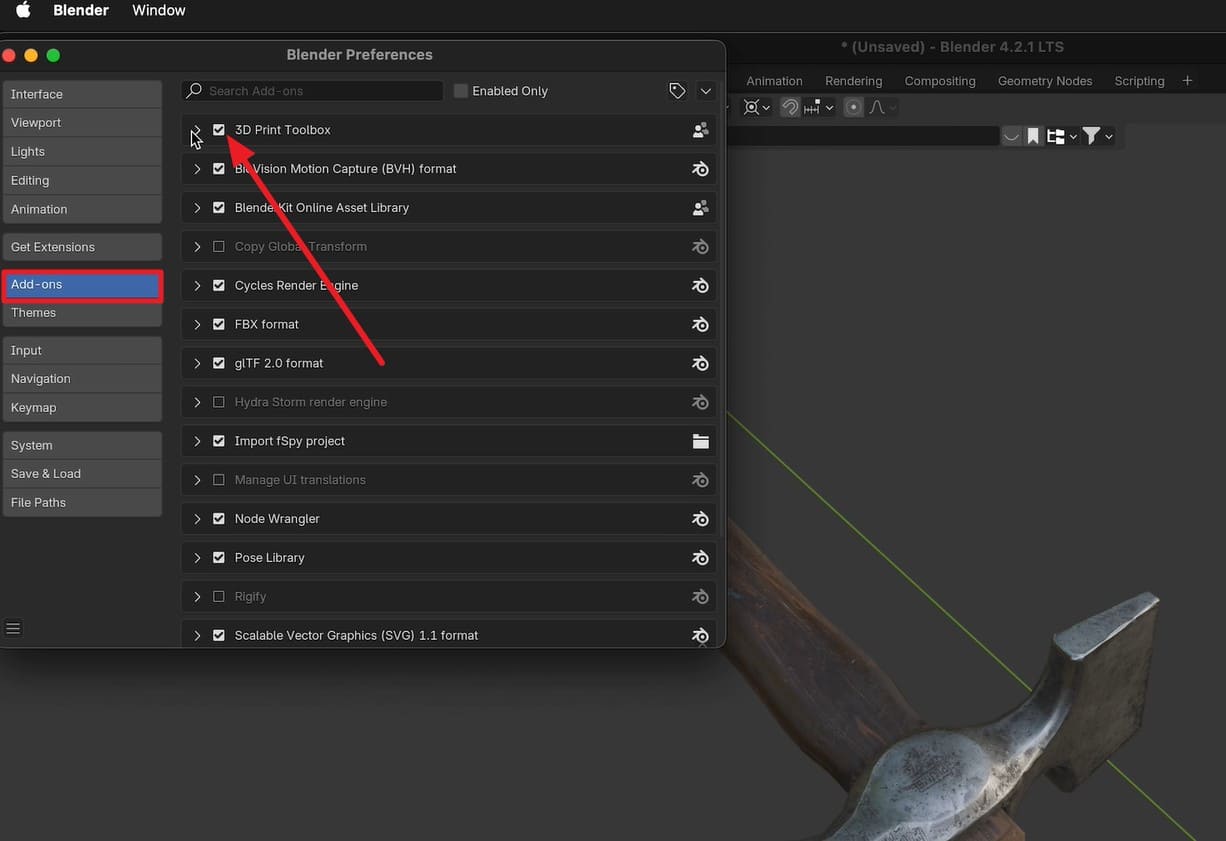Go to the Get Extensions section

coord(53,246)
